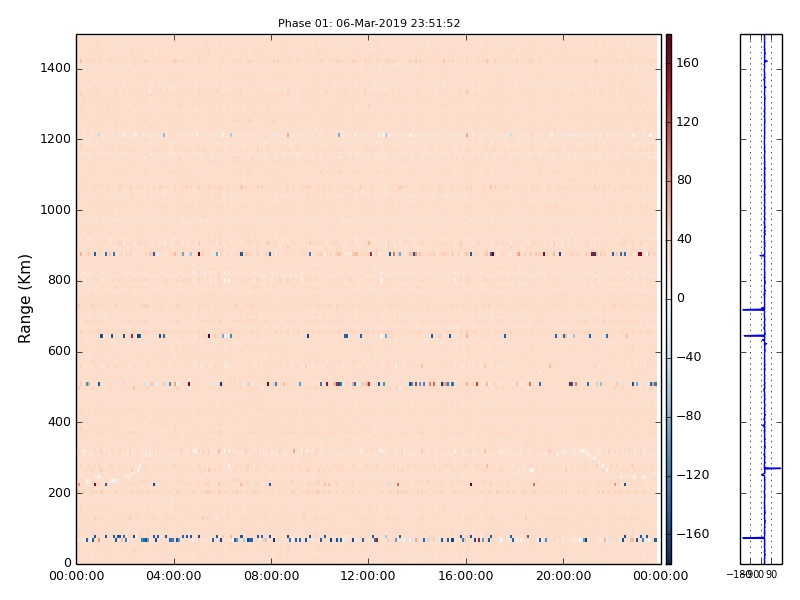Viewport: 800px width, 600px height.
Task: Click the profile spike near 270 km
Action: click(x=772, y=468)
